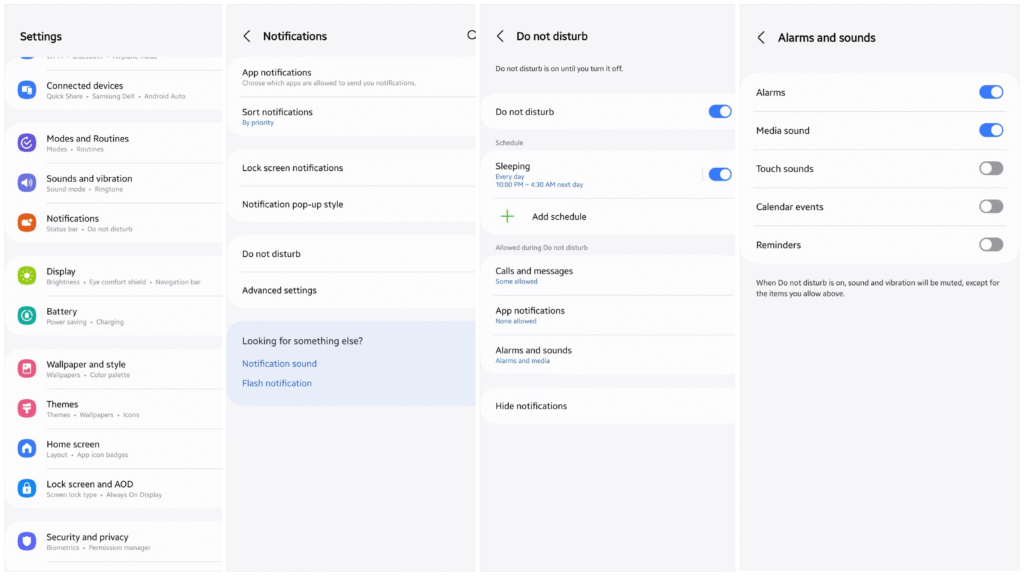
Task: Open the Flash notification link
Action: tap(277, 384)
